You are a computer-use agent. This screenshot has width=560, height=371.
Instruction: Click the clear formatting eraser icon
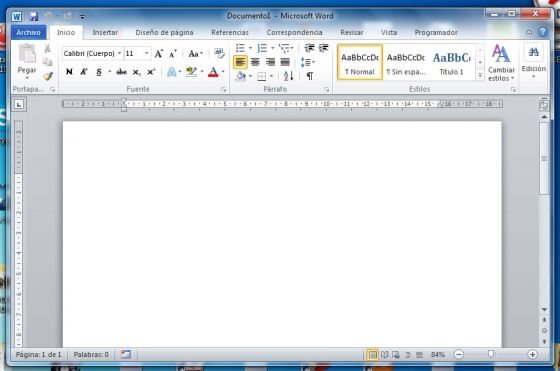pos(219,53)
